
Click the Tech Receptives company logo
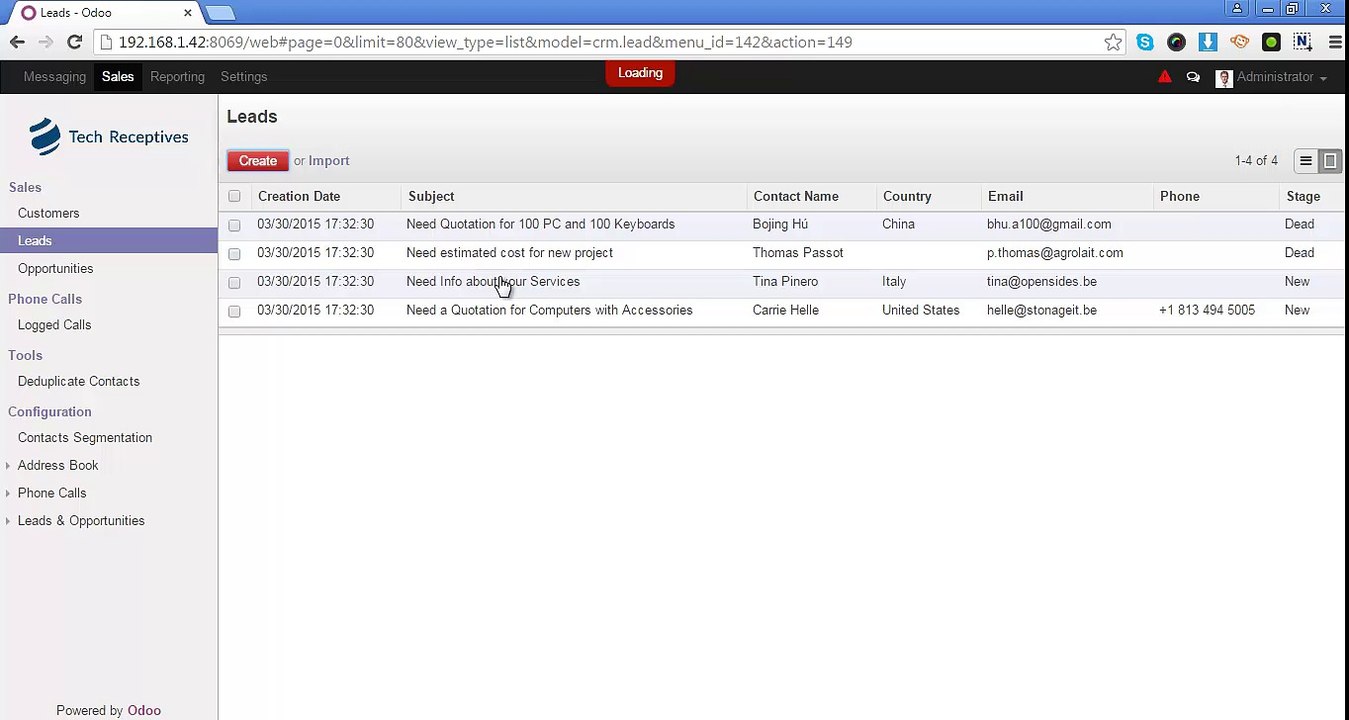click(x=109, y=137)
